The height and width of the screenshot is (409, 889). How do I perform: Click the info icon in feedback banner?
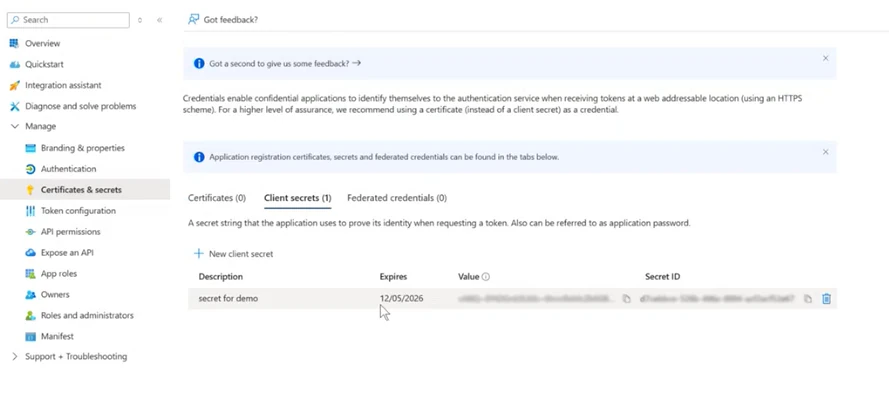[x=199, y=64]
